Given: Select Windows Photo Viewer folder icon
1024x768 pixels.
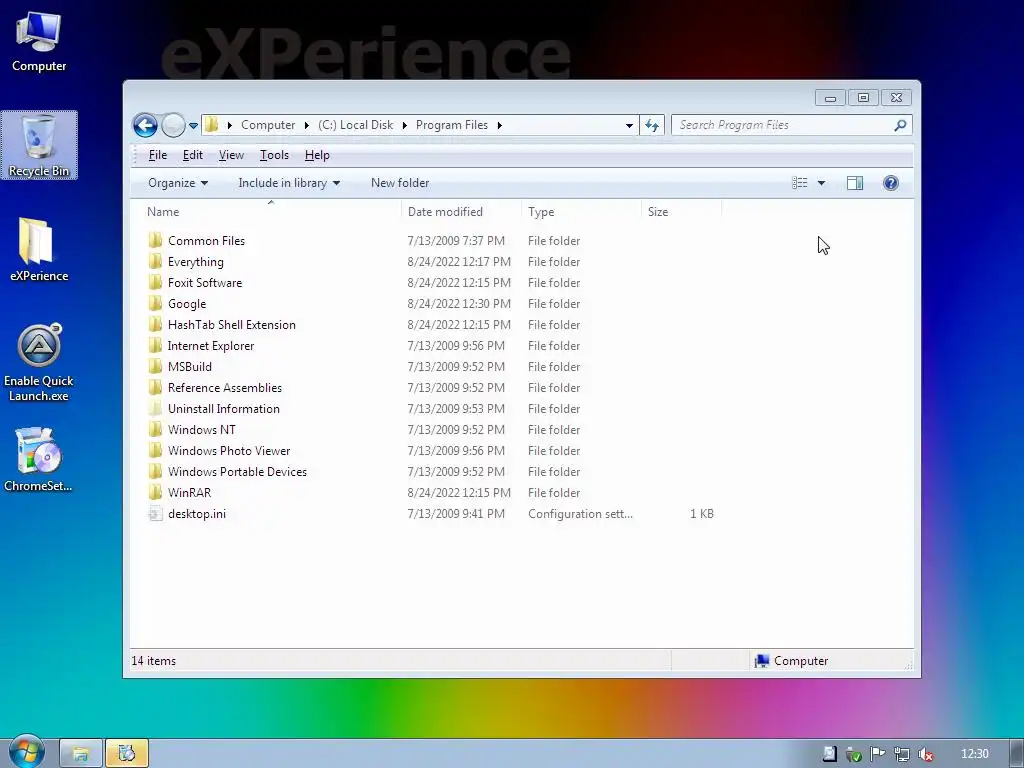Looking at the screenshot, I should (155, 451).
